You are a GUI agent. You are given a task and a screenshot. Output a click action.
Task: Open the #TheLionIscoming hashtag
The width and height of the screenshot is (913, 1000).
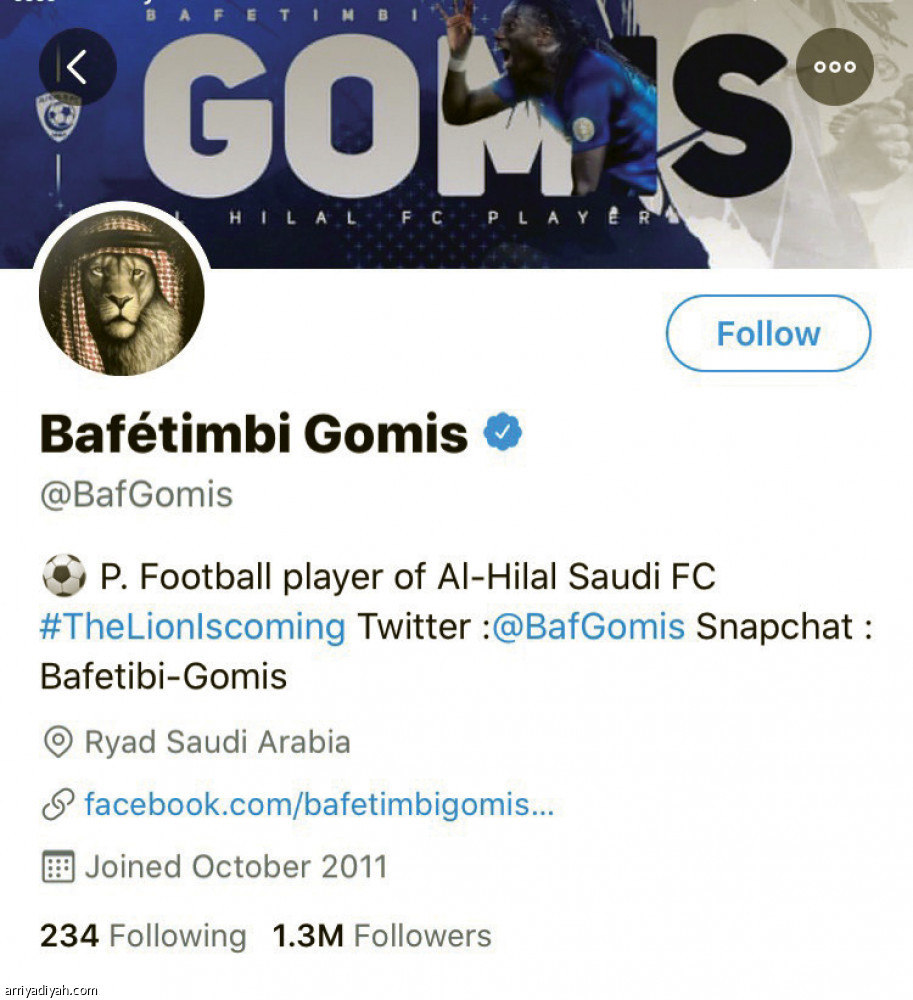click(190, 627)
